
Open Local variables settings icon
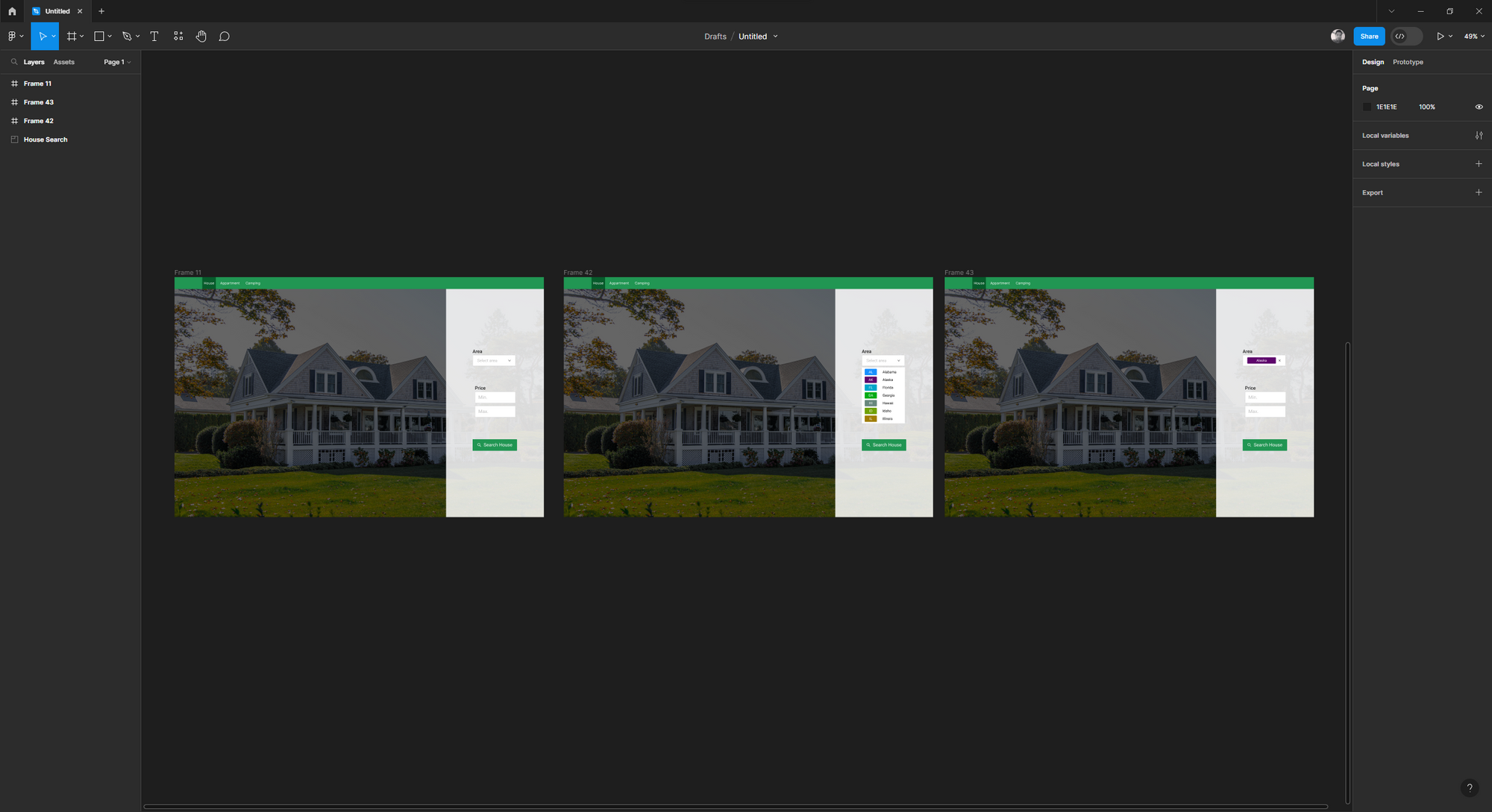[1479, 136]
